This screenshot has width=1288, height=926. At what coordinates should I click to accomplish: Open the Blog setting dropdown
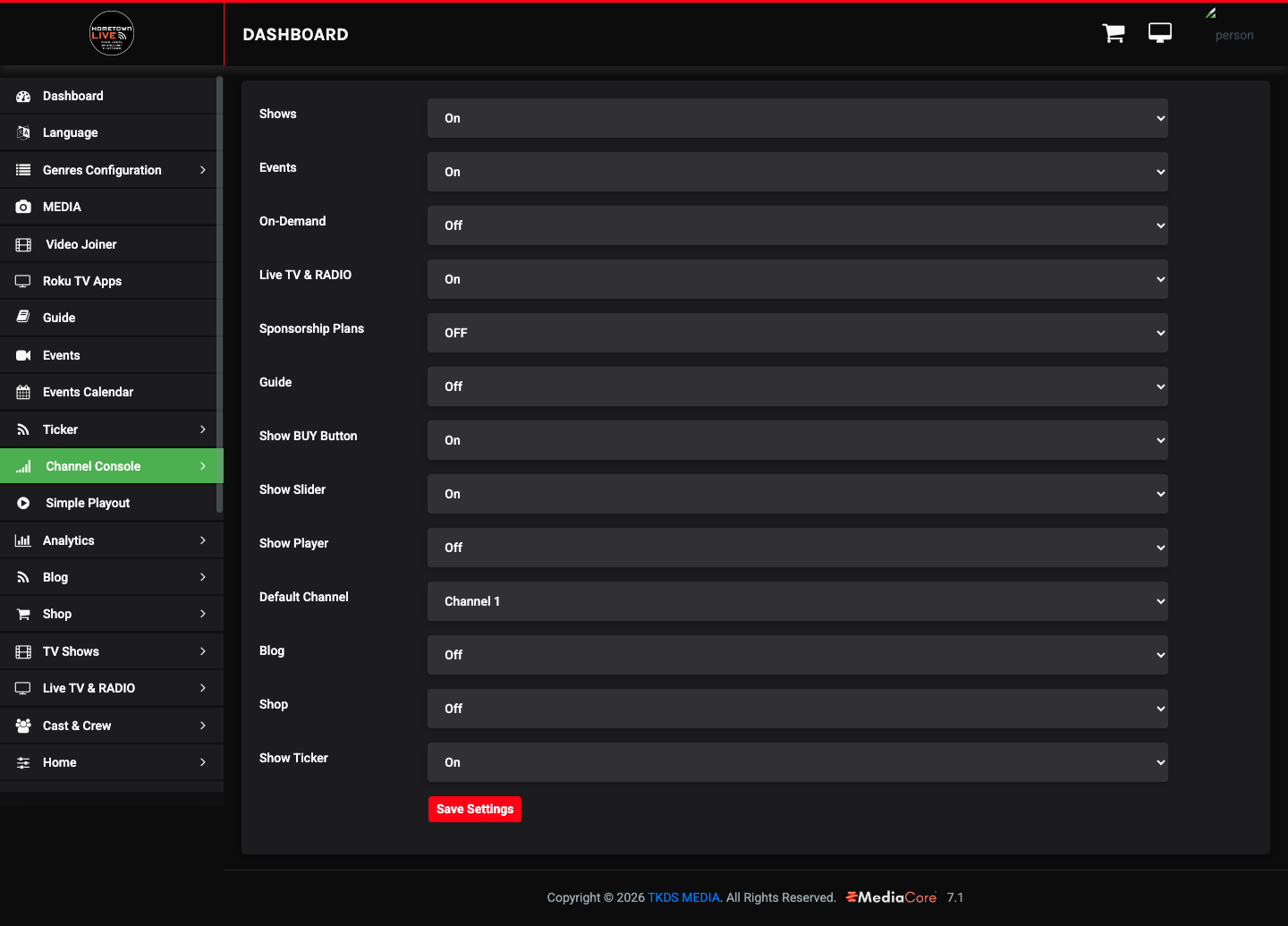tap(798, 655)
